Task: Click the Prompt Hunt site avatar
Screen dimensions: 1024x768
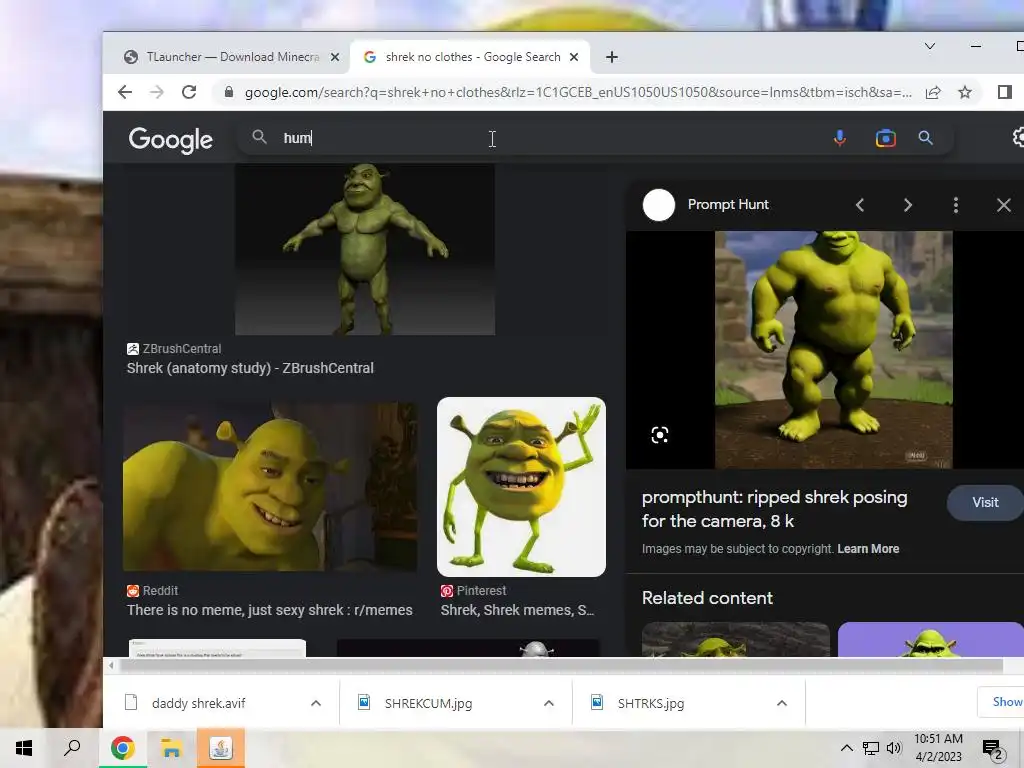Action: (658, 205)
